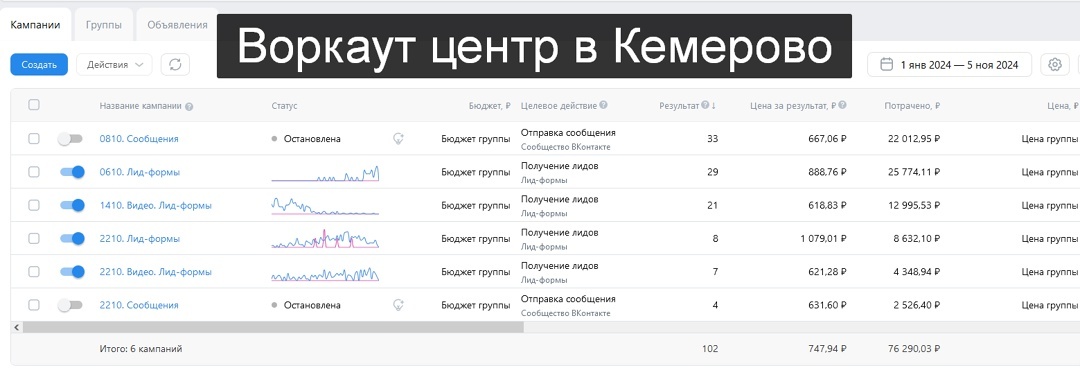This screenshot has width=1080, height=368.
Task: Select checkbox for 2210. Видео. Лид-формы
Action: tap(34, 272)
